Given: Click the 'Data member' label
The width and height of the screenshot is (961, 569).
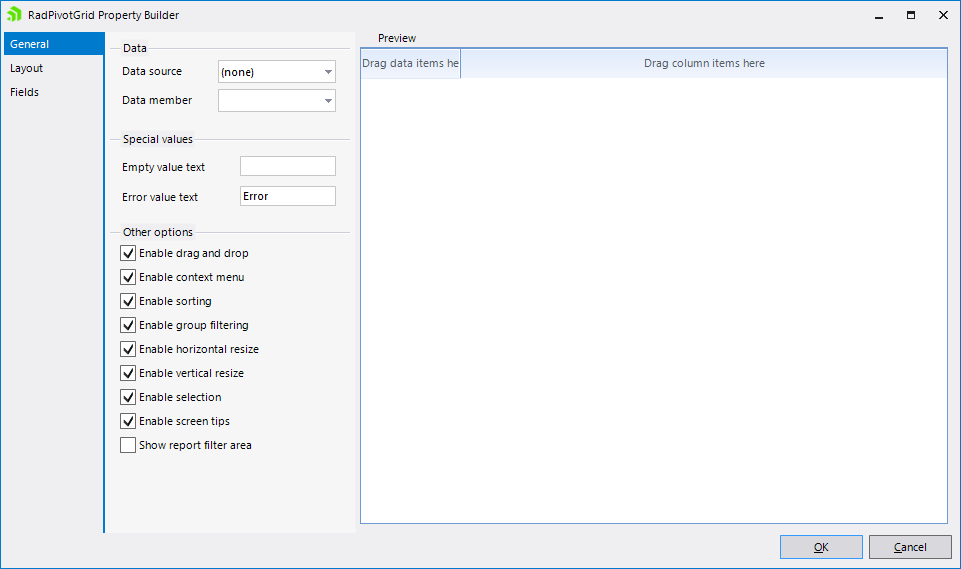Looking at the screenshot, I should (157, 100).
